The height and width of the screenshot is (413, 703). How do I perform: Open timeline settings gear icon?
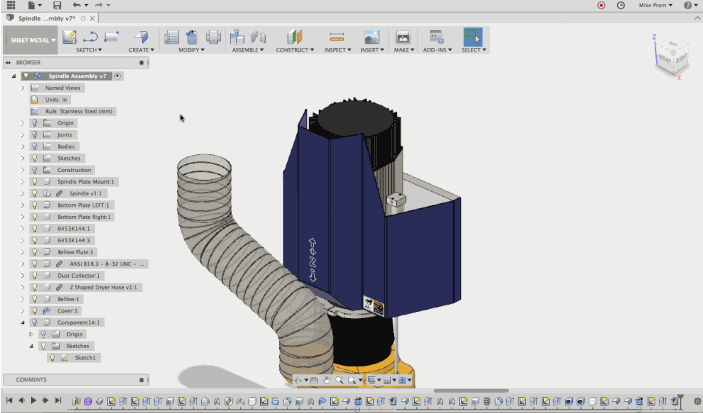click(x=696, y=401)
